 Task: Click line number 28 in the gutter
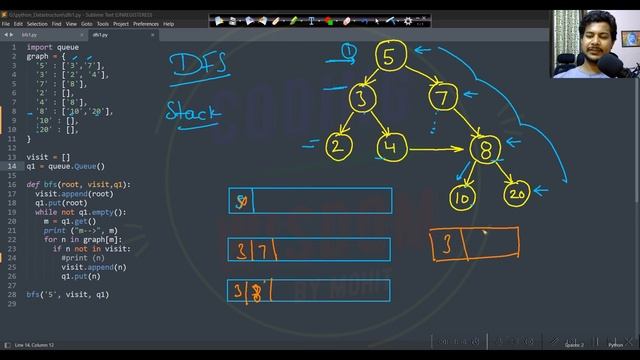(x=12, y=295)
